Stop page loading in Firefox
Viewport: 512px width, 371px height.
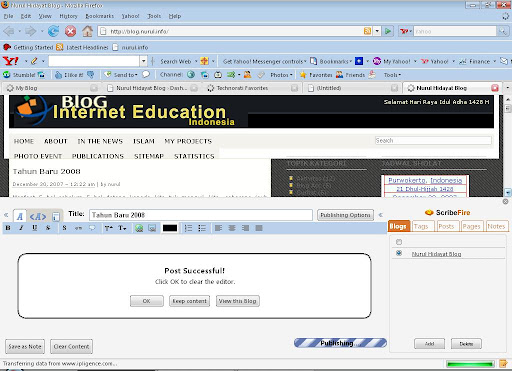pyautogui.click(x=70, y=31)
